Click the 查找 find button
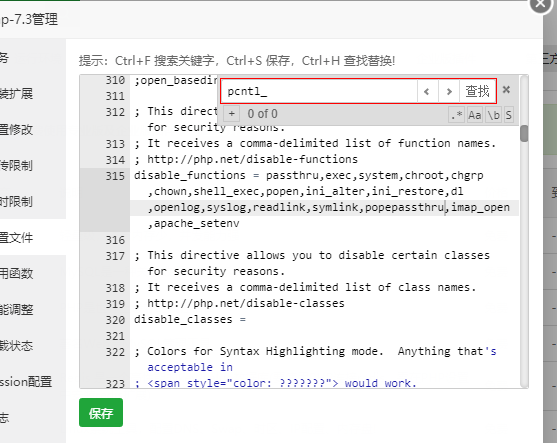 click(477, 92)
